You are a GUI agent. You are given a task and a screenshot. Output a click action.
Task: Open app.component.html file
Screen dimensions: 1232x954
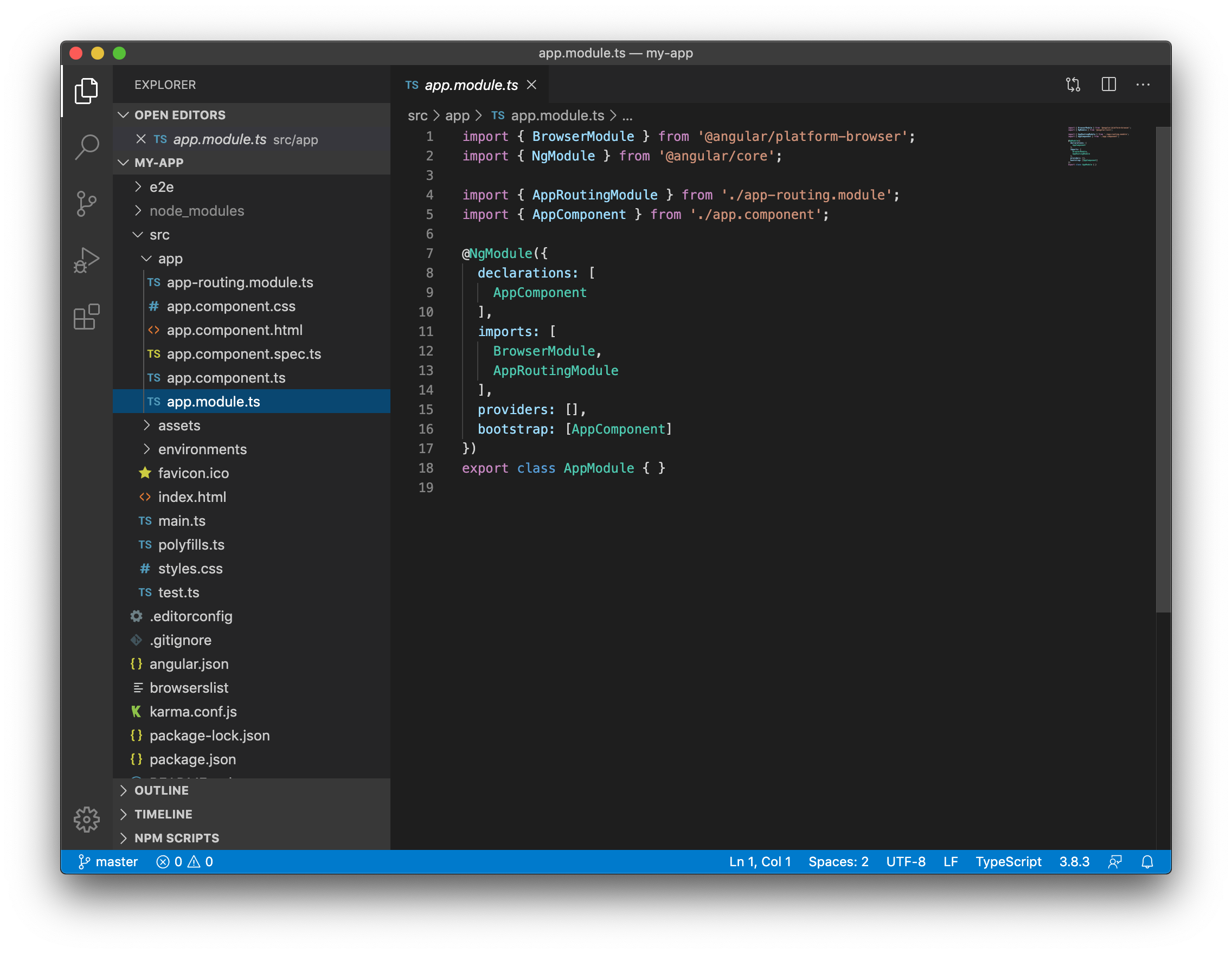pyautogui.click(x=252, y=330)
